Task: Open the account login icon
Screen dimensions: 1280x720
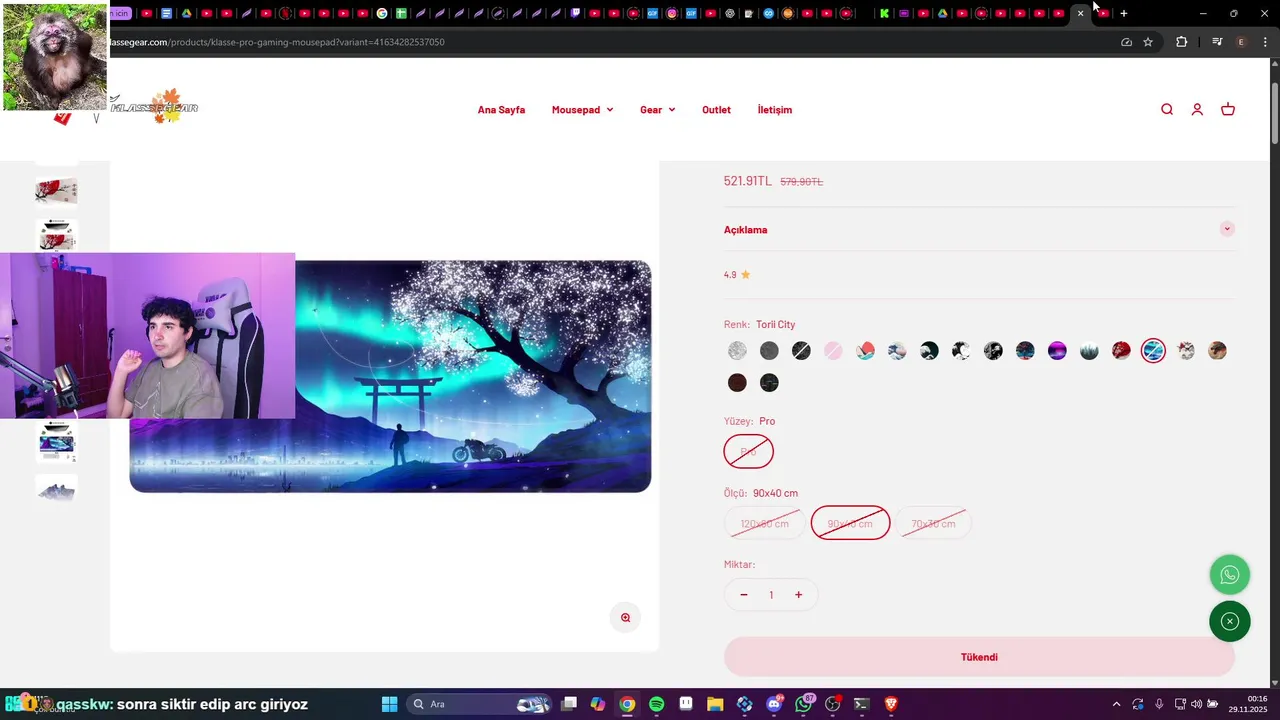Action: 1197,110
